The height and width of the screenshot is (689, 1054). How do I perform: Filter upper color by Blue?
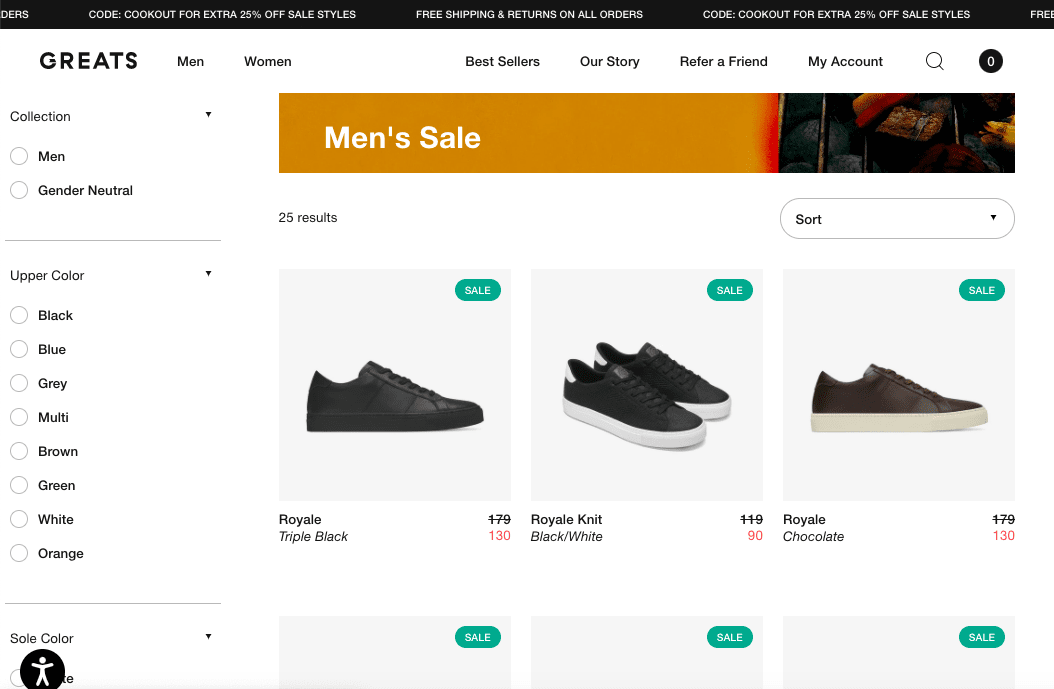[19, 350]
